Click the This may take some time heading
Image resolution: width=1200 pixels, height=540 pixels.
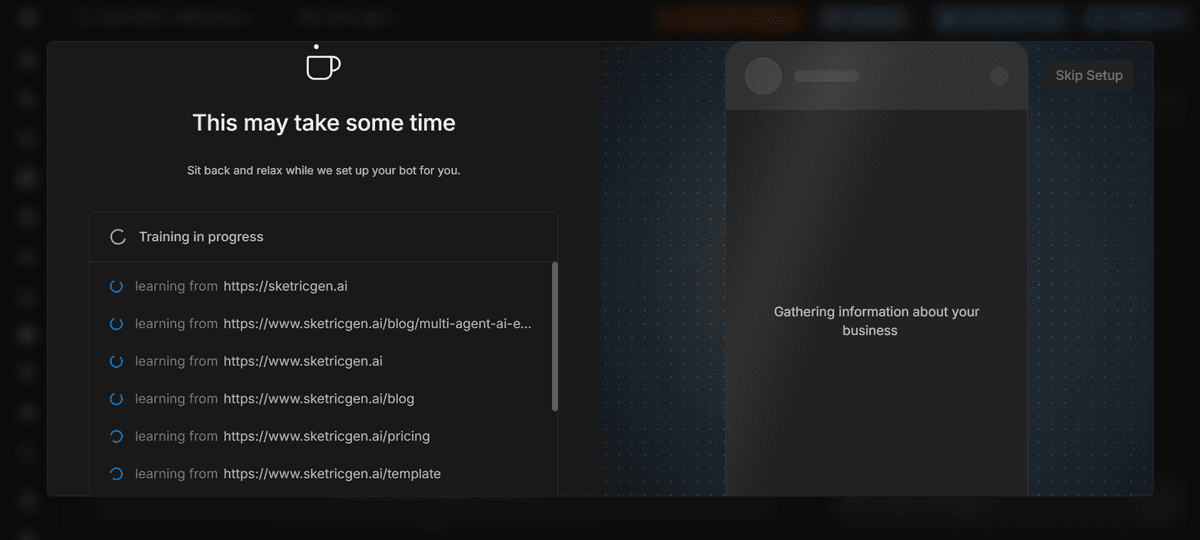[x=324, y=123]
